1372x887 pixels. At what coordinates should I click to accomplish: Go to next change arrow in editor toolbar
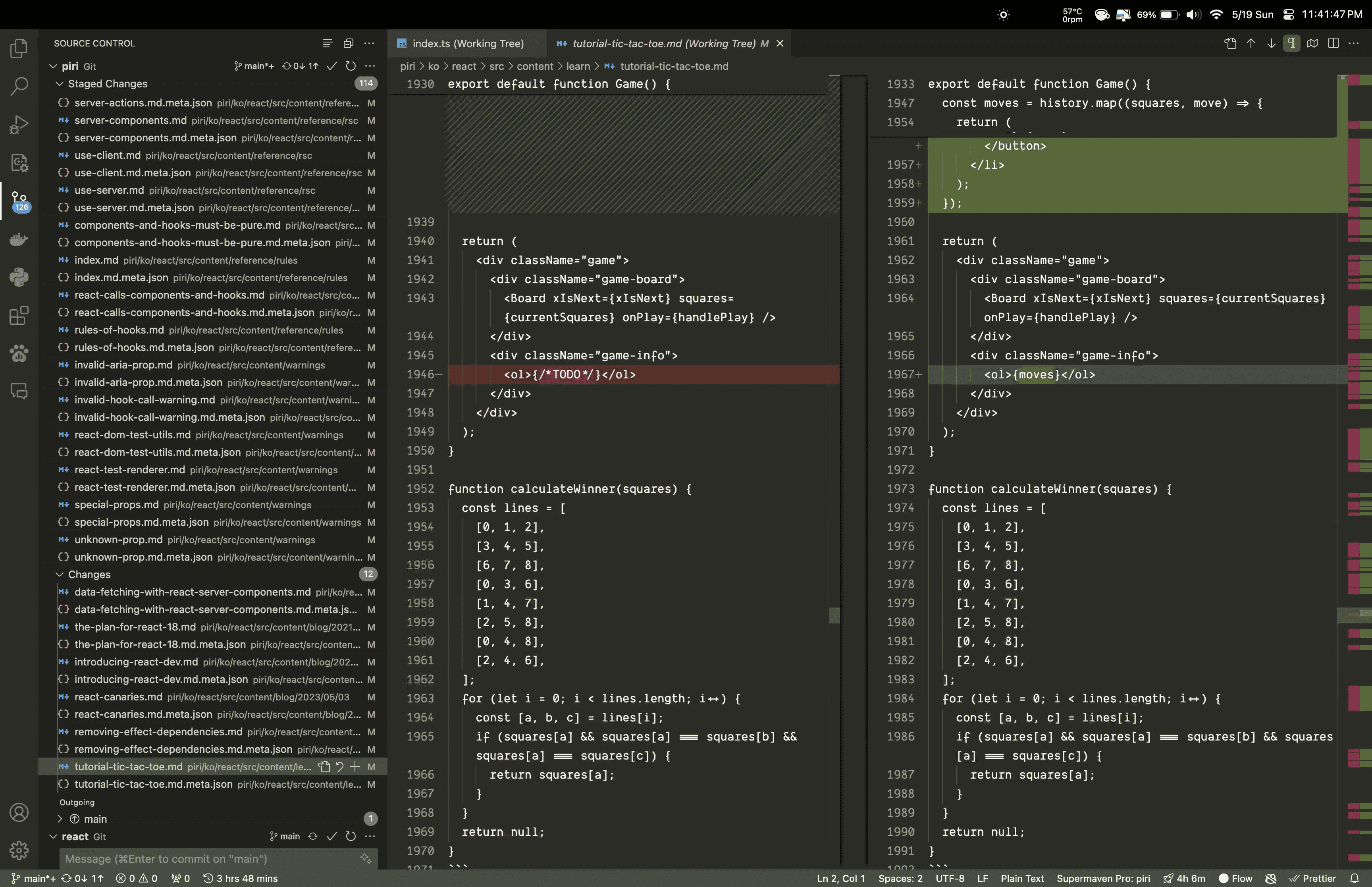(1271, 44)
